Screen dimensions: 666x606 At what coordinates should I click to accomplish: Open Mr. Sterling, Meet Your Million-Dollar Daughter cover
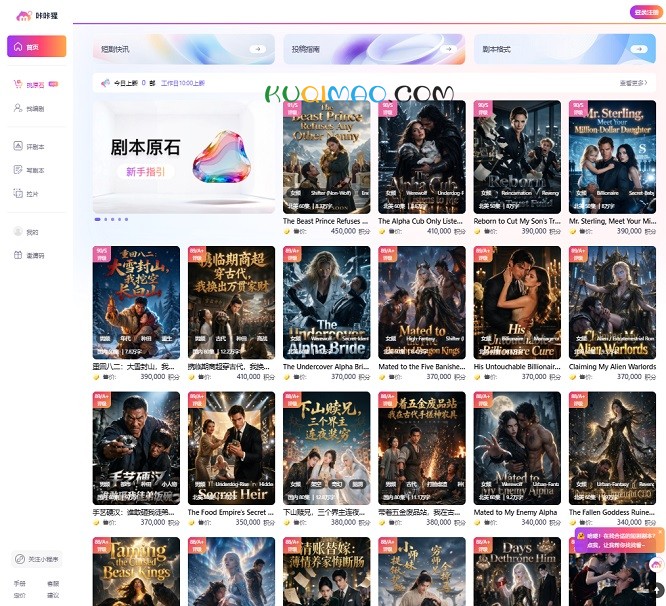612,157
